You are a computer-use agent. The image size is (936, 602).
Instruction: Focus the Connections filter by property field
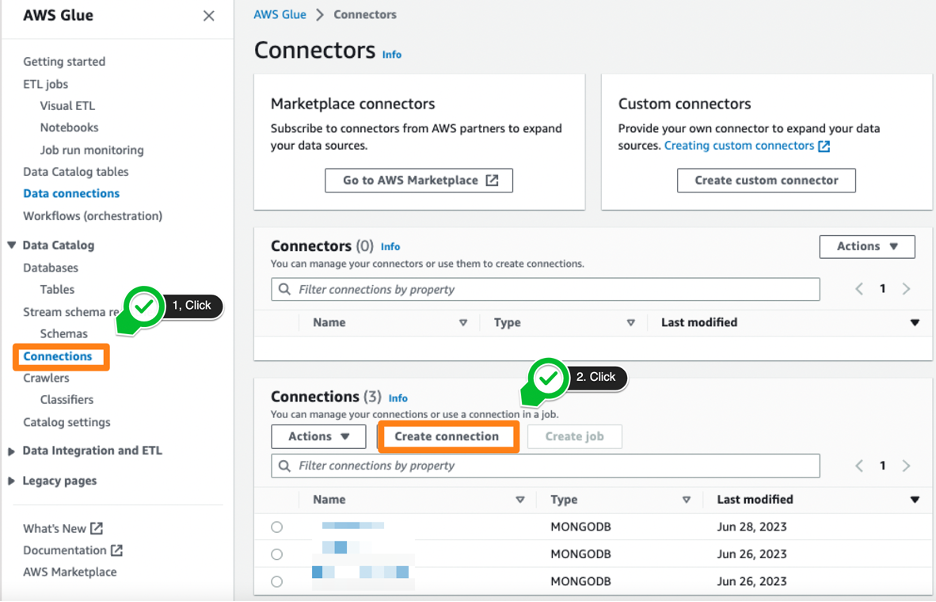click(546, 466)
